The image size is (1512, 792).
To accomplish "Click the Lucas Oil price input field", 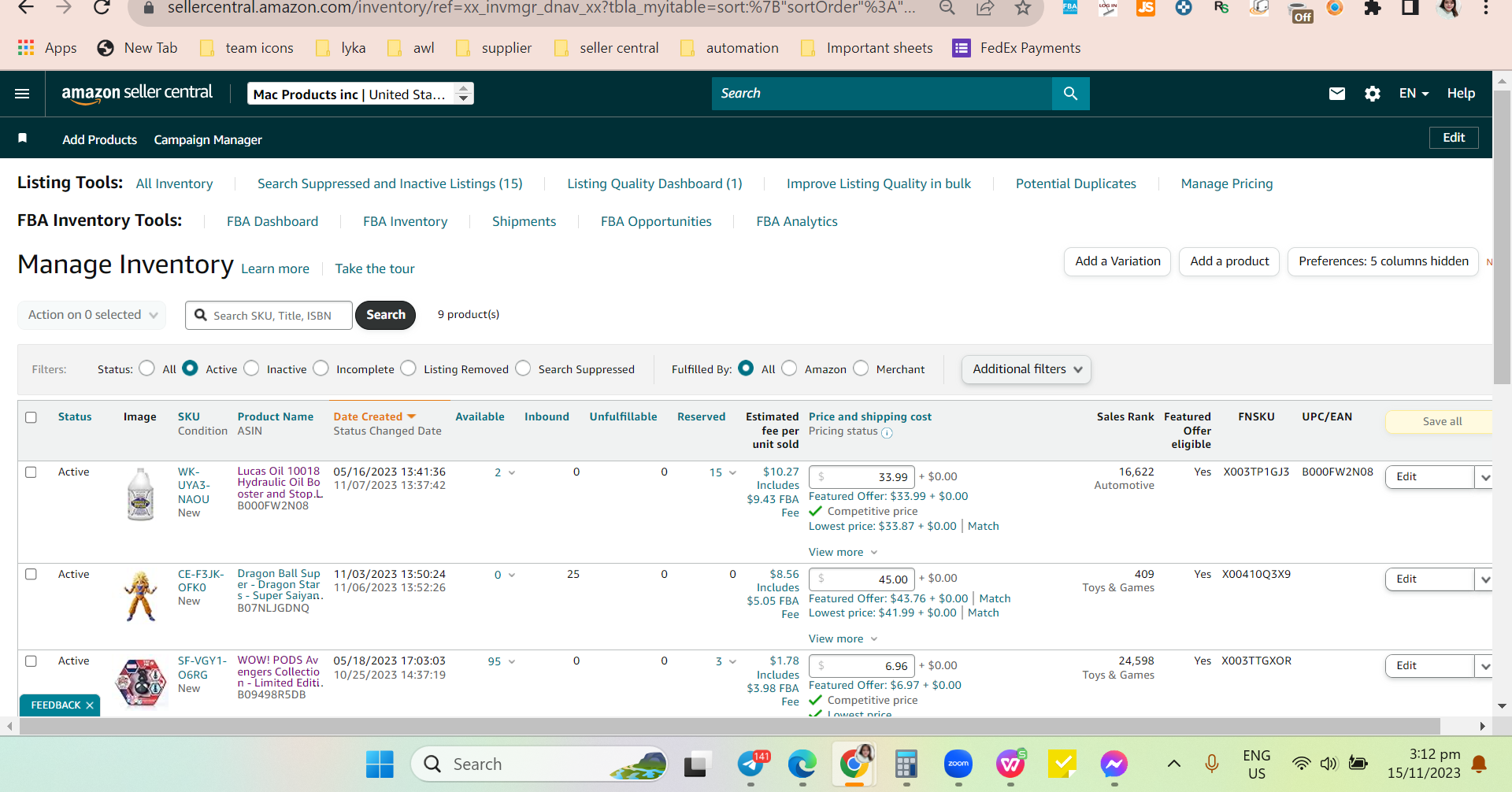I will click(862, 477).
